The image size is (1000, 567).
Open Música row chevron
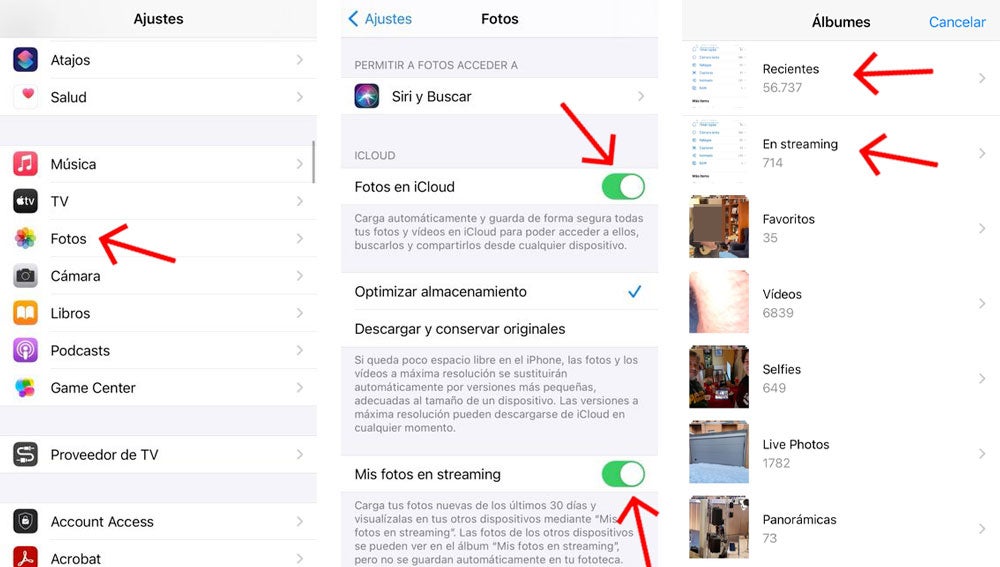(x=300, y=164)
